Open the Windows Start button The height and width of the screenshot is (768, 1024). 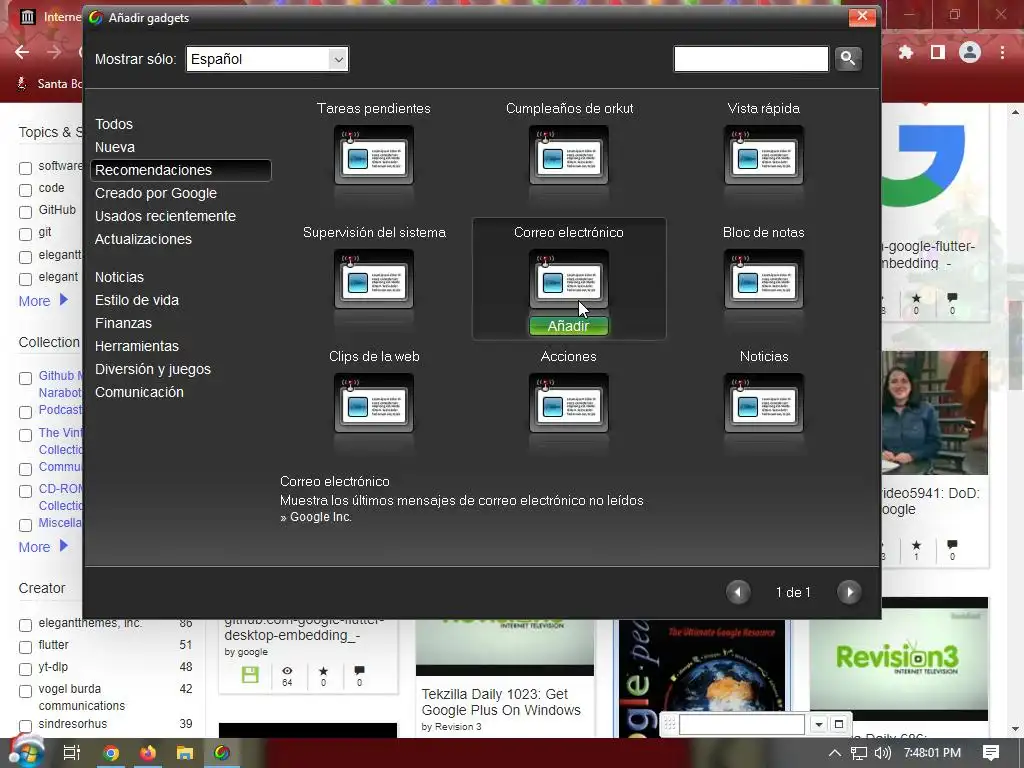click(25, 752)
